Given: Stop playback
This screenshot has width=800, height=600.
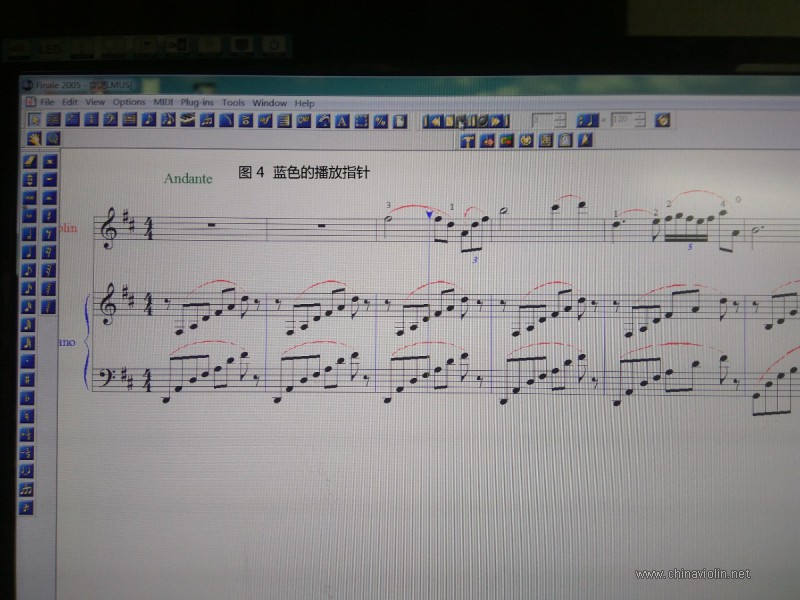Looking at the screenshot, I should tap(449, 121).
